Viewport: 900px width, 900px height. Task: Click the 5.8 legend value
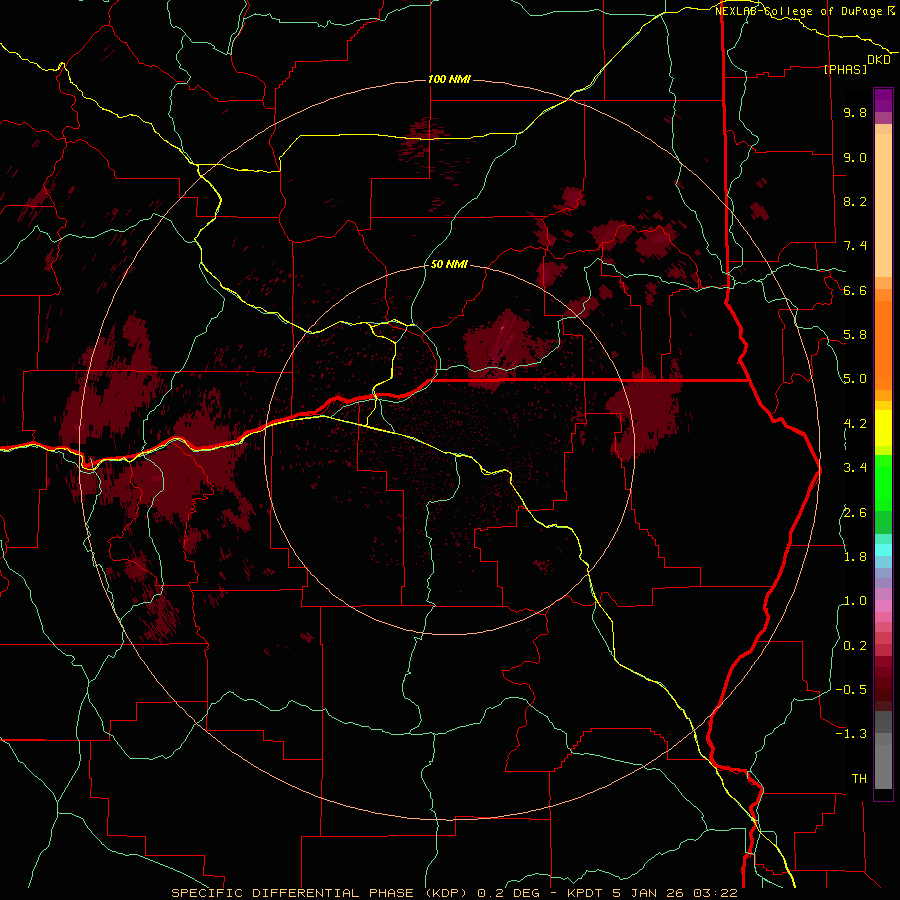pos(855,335)
